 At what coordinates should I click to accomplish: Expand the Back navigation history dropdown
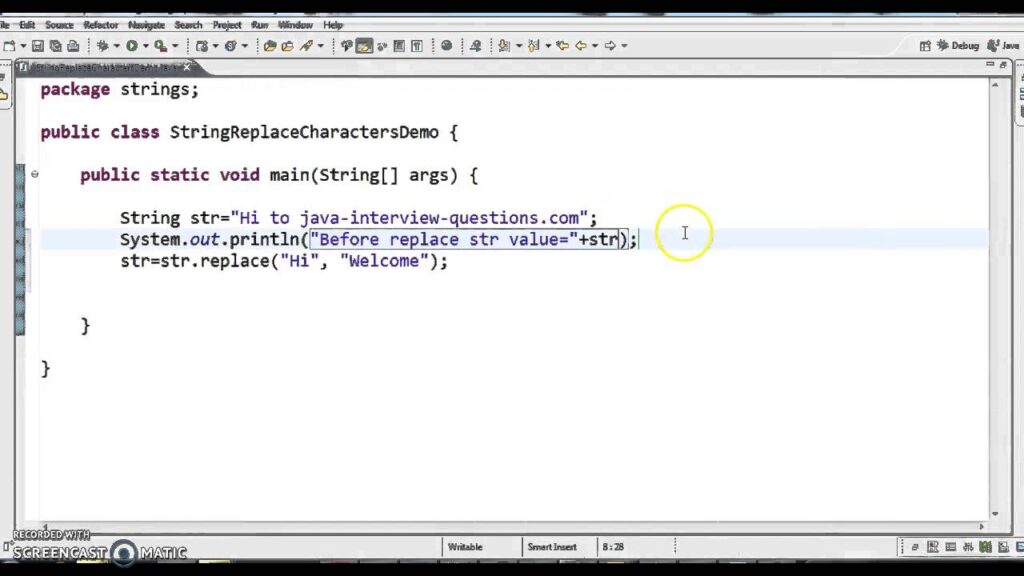coord(594,45)
